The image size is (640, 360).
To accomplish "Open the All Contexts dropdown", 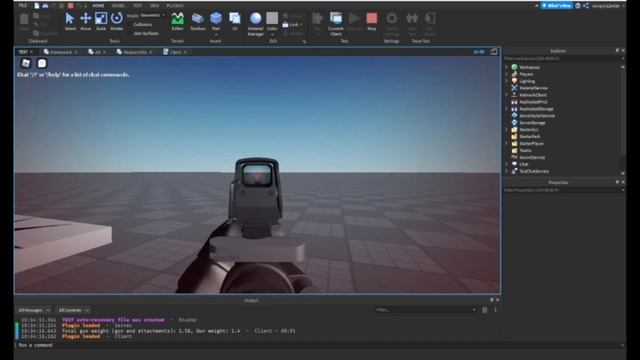I will tap(73, 310).
